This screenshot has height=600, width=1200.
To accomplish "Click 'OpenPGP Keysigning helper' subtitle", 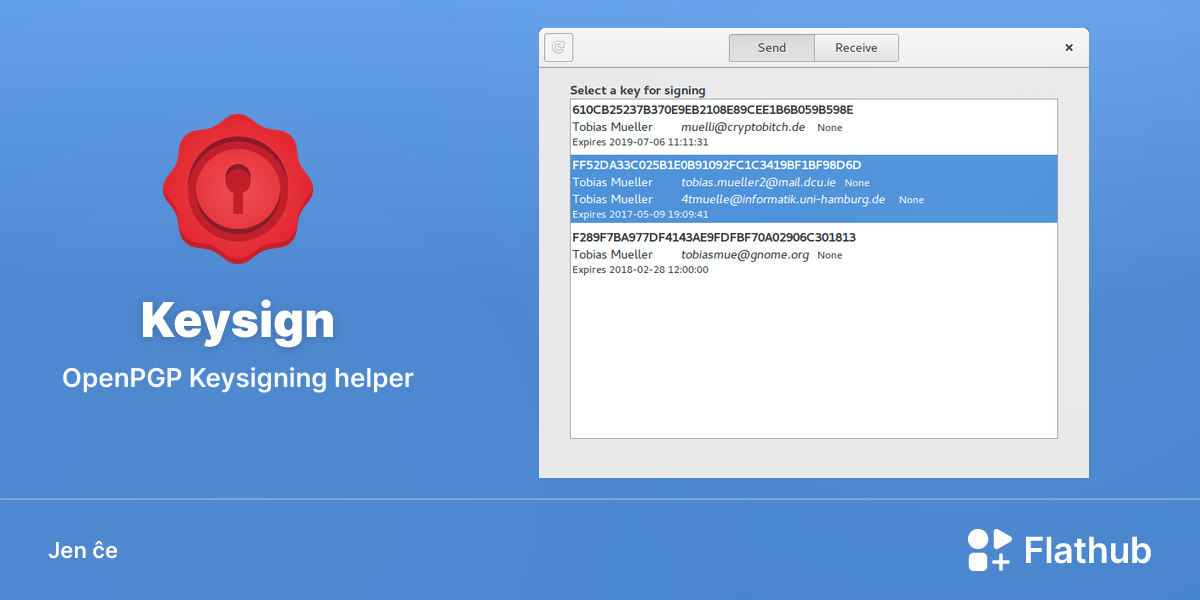I will pyautogui.click(x=238, y=379).
